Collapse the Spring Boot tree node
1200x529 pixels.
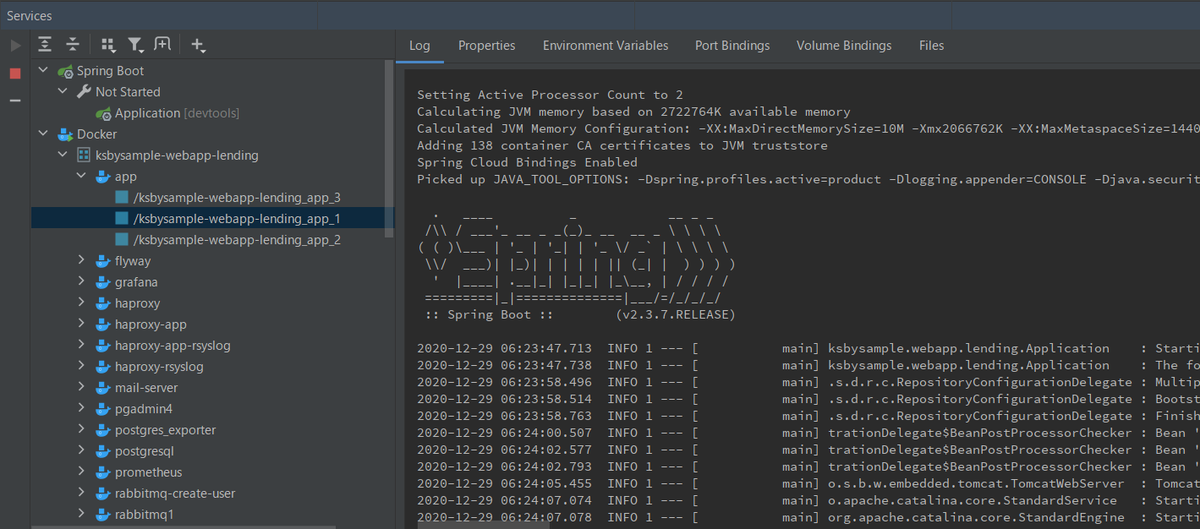(43, 71)
